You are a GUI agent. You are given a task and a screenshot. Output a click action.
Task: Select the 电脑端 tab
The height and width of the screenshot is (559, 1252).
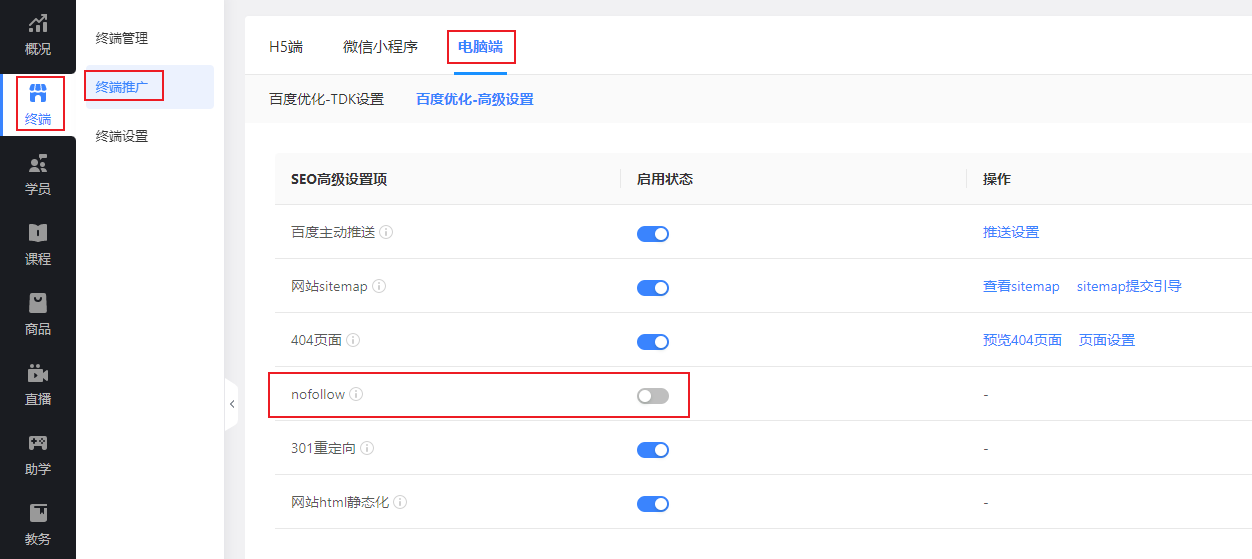[480, 46]
